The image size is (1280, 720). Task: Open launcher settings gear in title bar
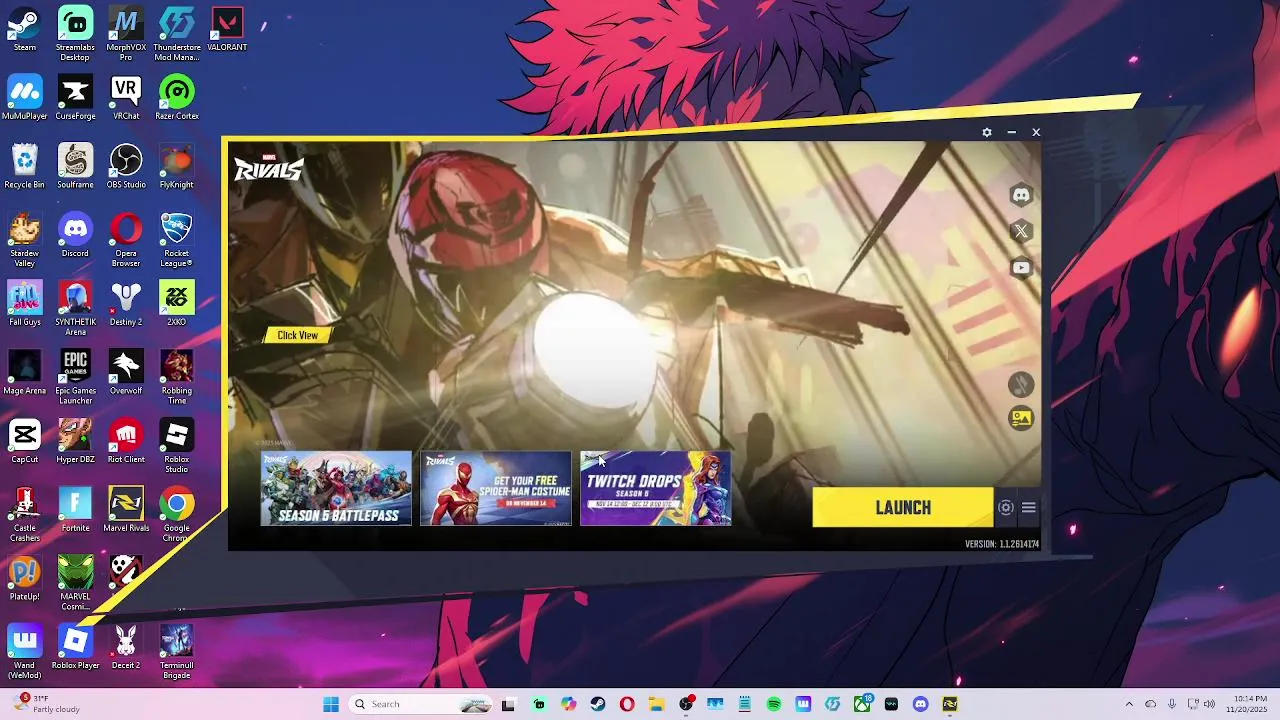point(987,132)
